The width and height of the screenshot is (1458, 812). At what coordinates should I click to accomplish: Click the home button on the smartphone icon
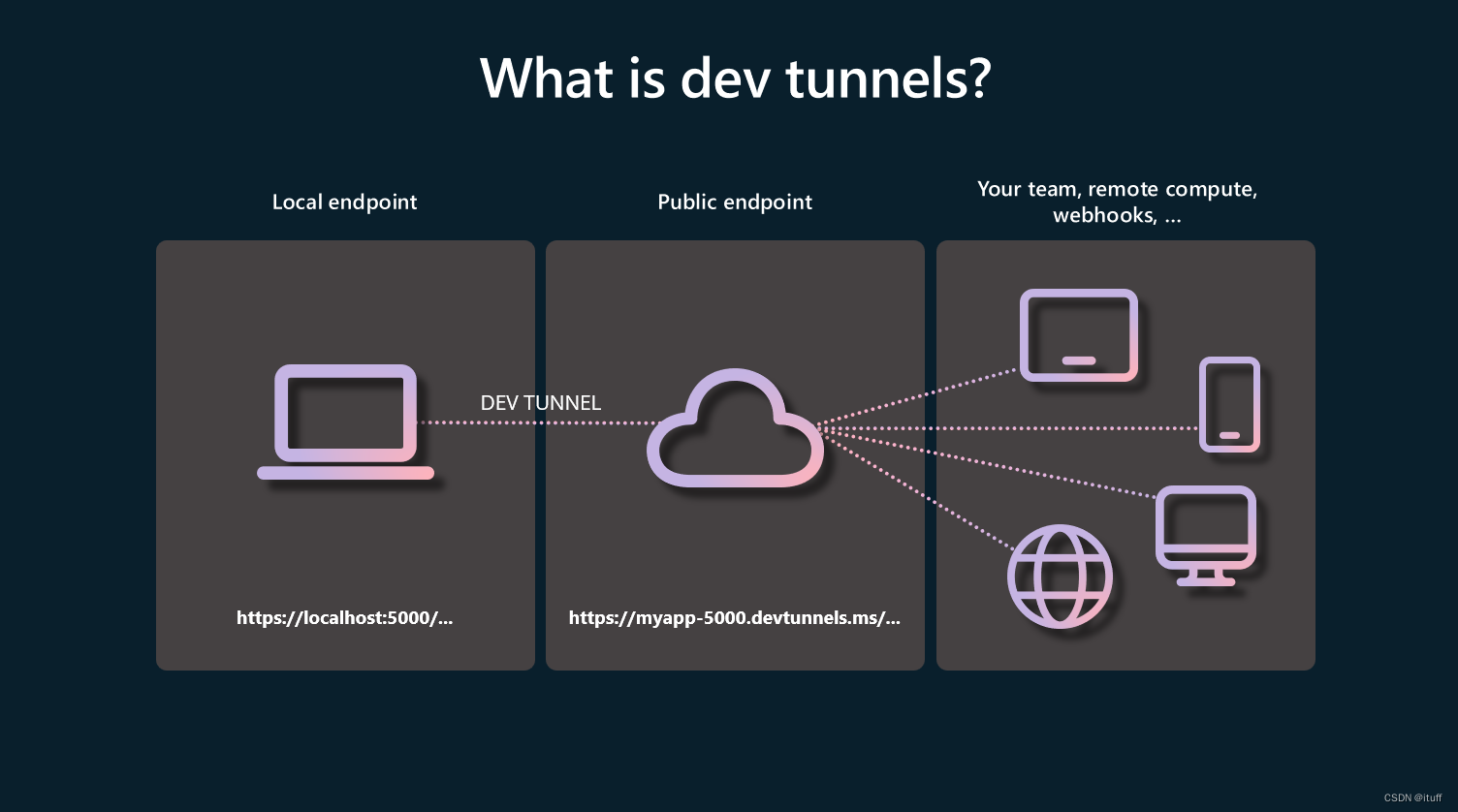pos(1229,437)
